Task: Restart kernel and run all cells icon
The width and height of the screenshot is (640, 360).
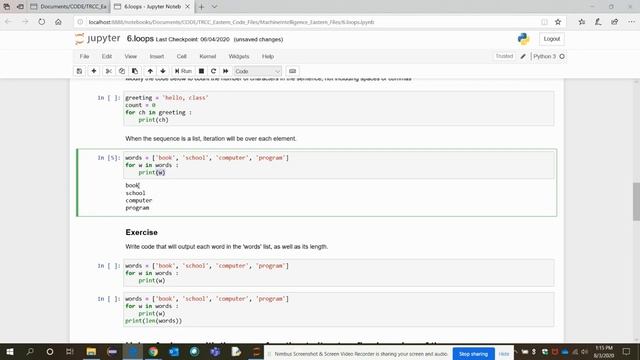Action: tap(225, 71)
